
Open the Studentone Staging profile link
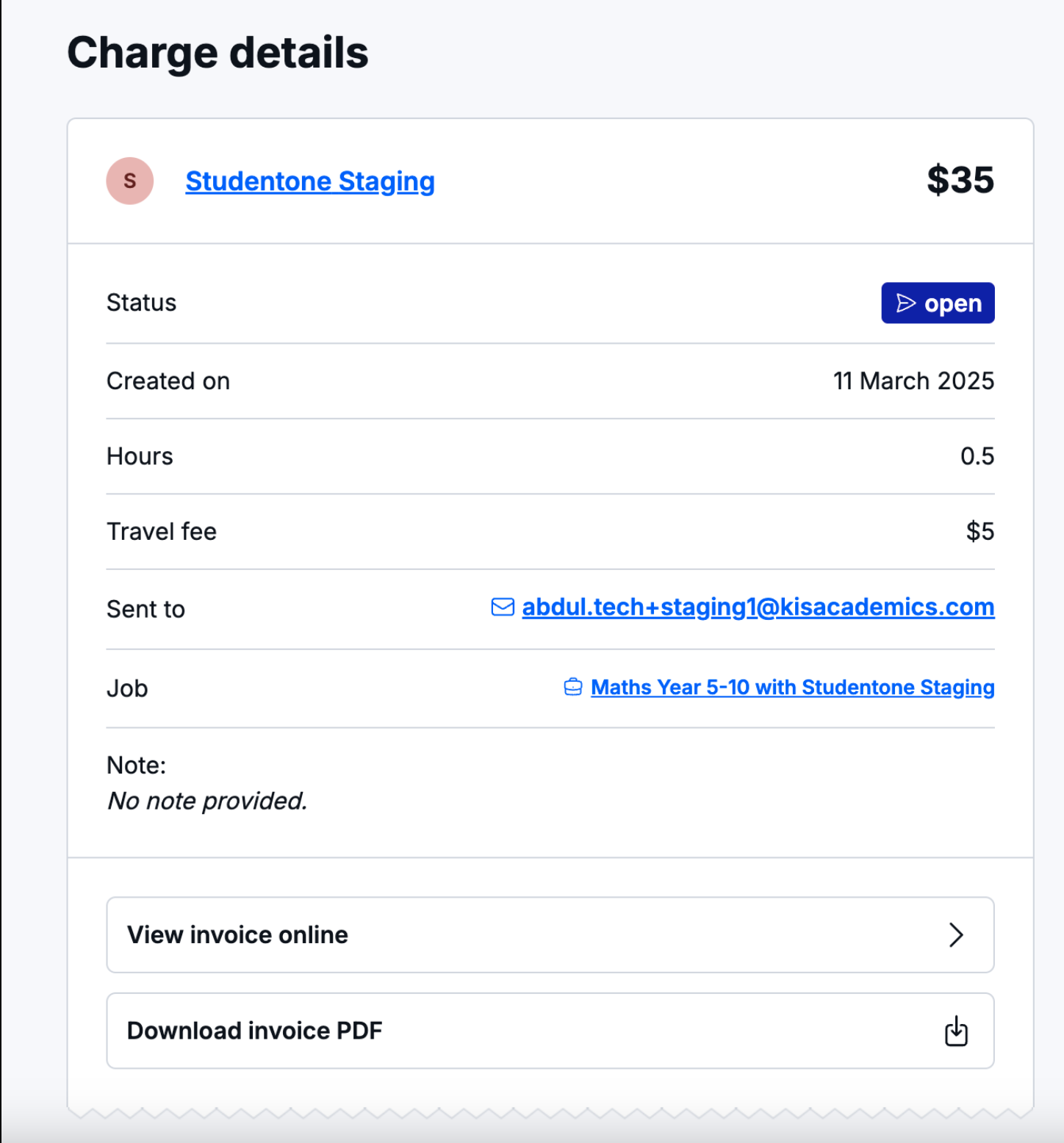point(309,181)
